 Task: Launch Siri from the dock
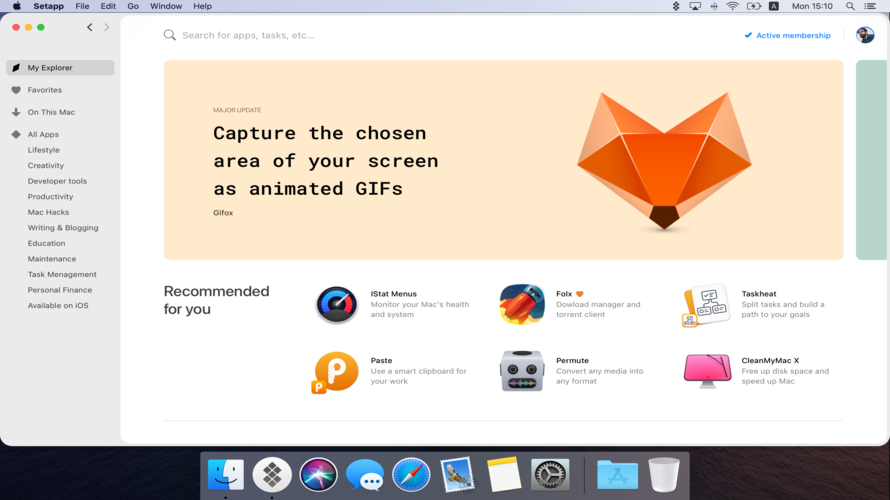[318, 474]
